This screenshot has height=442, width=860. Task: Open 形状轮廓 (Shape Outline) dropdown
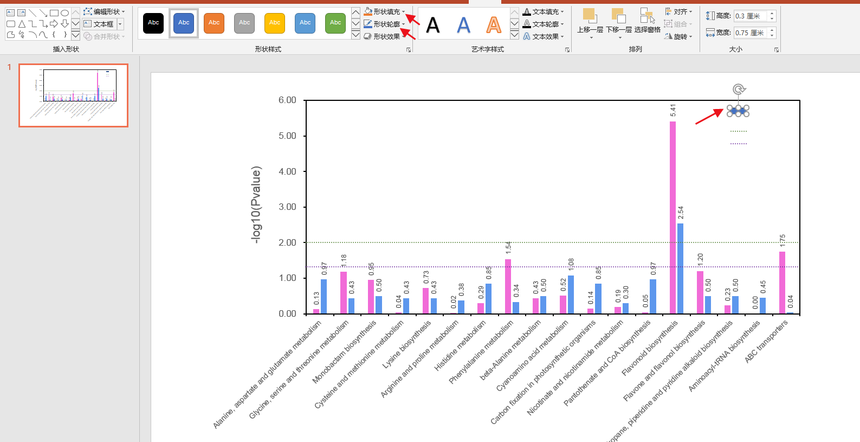pos(384,24)
